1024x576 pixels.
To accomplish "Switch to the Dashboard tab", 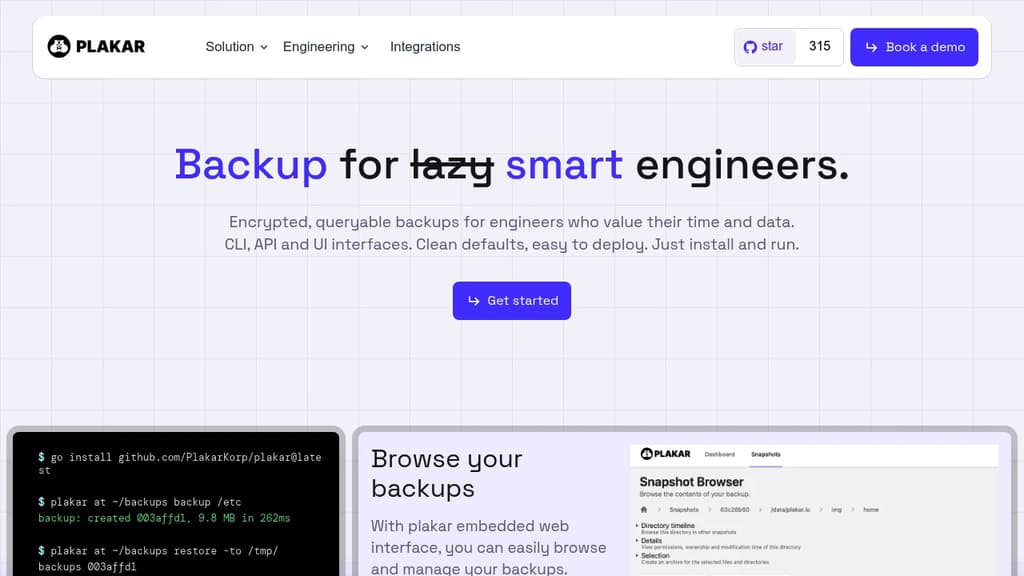I will point(720,455).
